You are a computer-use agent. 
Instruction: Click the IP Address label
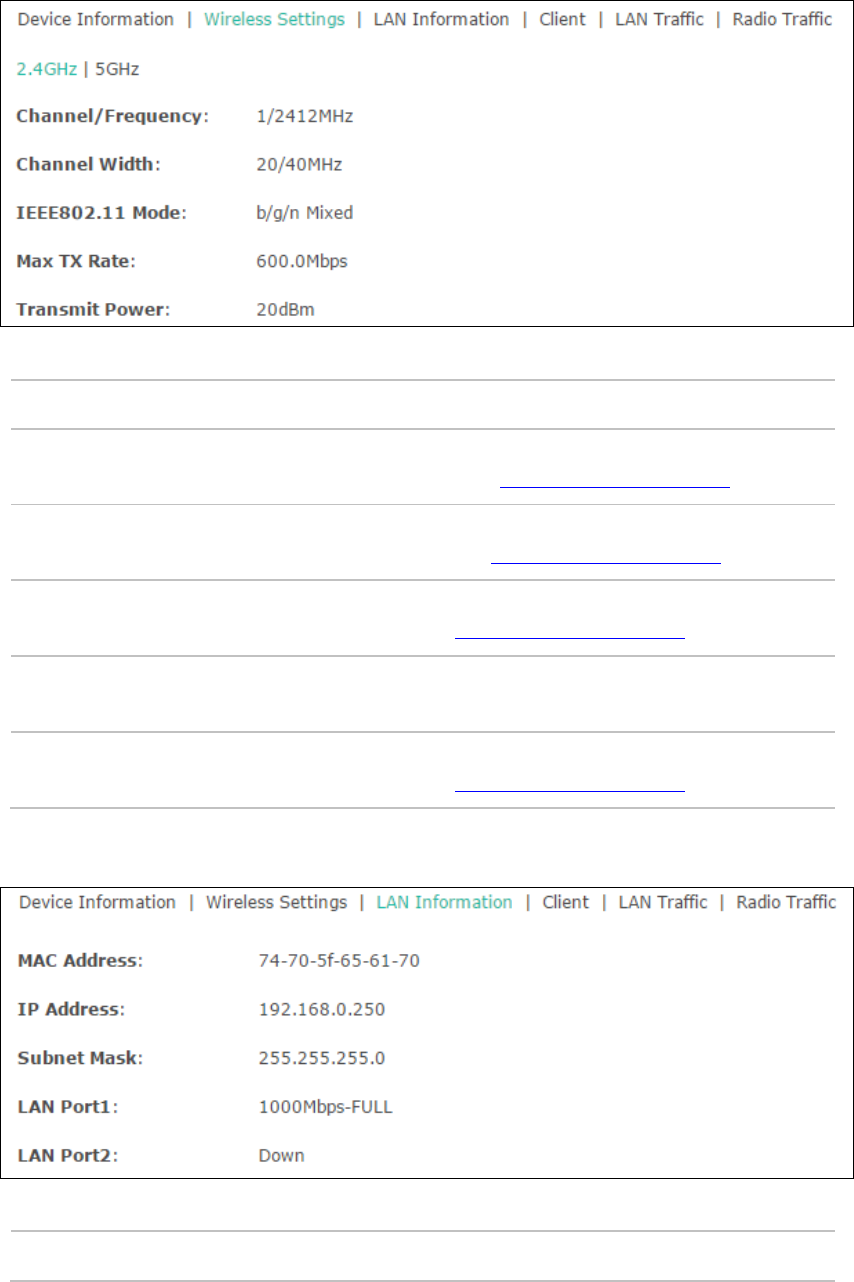point(70,1010)
